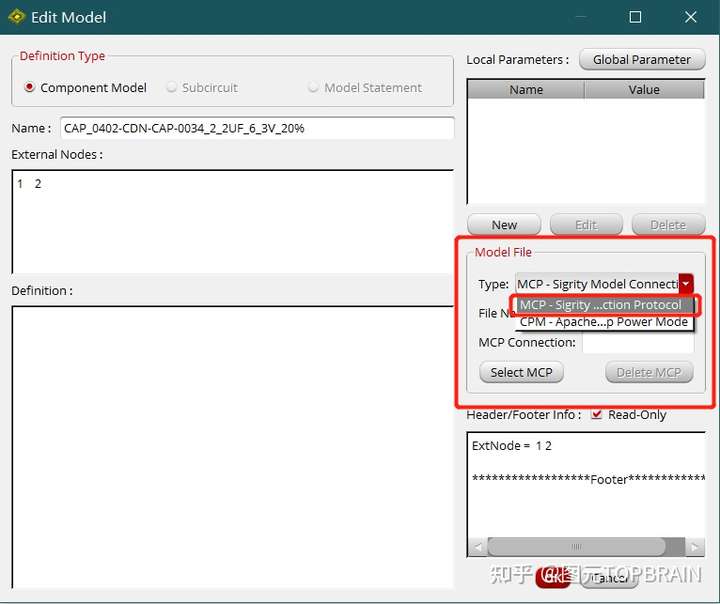
Task: Toggle the Read-Only checkbox
Action: coord(596,414)
